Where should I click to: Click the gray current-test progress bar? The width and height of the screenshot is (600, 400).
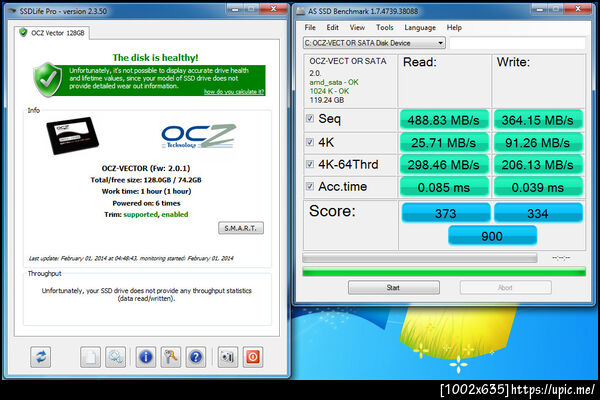(420, 258)
